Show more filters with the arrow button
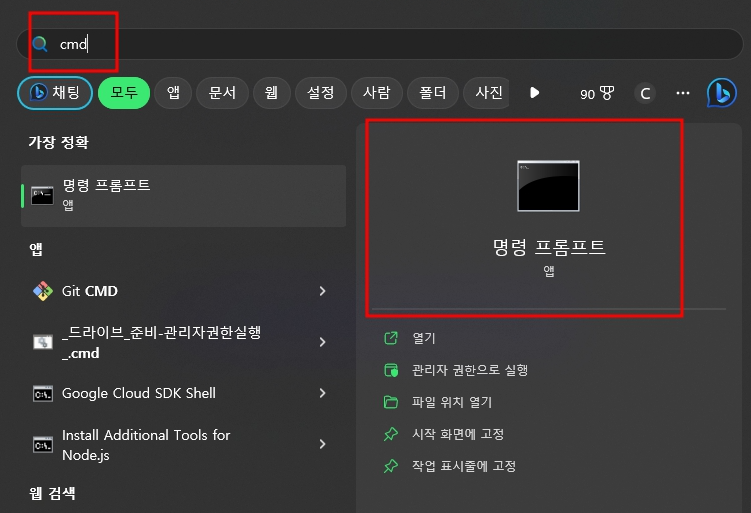This screenshot has height=513, width=751. pos(535,93)
